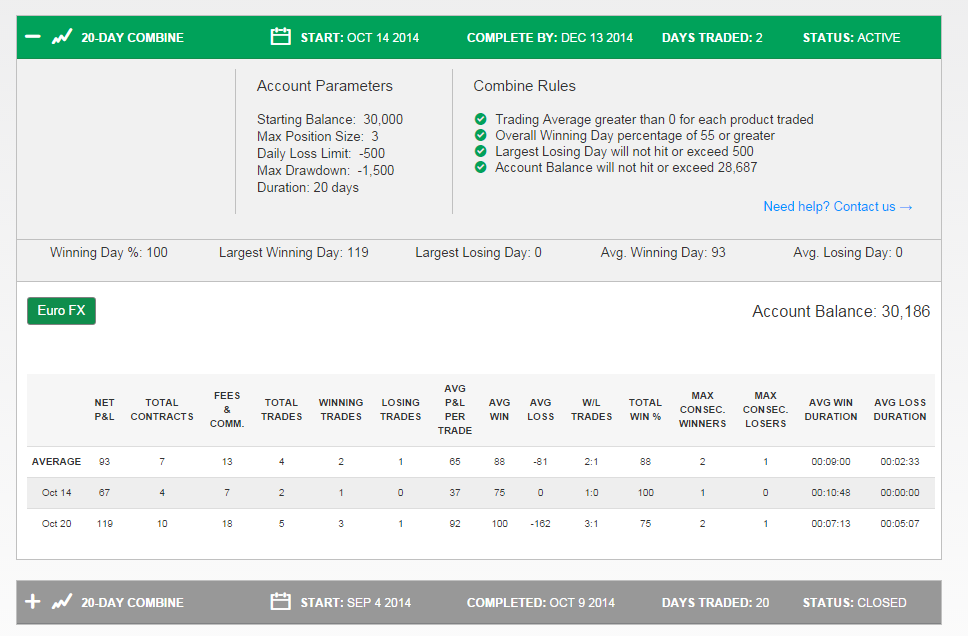Click the WINNING TRADES column header
The image size is (968, 636).
341,409
